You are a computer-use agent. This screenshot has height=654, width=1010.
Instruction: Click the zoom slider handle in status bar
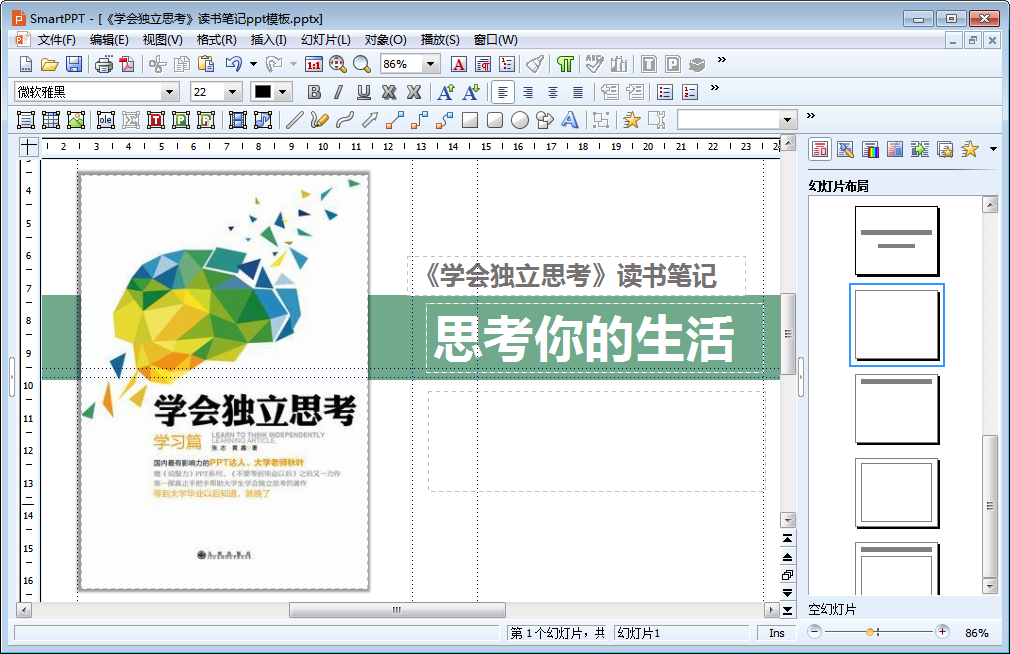click(870, 632)
